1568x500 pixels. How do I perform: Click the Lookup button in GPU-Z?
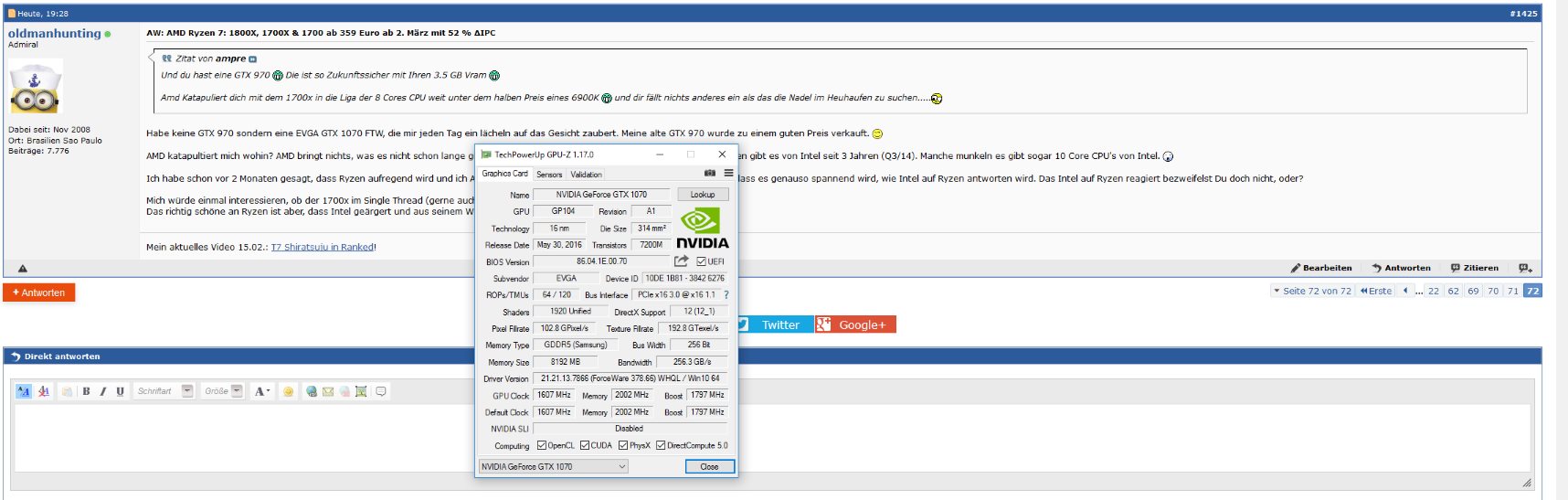pos(703,195)
